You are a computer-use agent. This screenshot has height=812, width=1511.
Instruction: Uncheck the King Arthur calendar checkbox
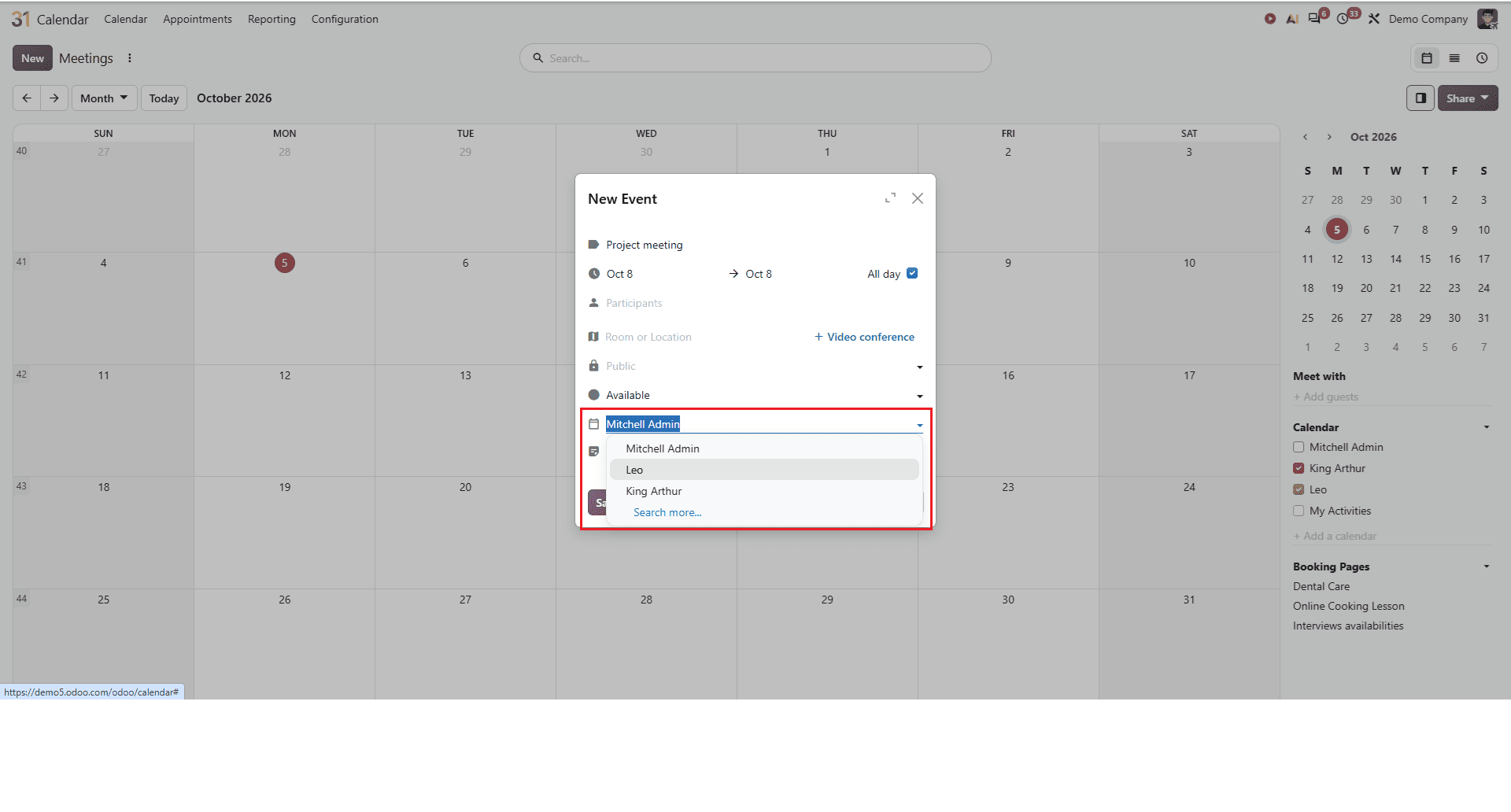click(1299, 468)
